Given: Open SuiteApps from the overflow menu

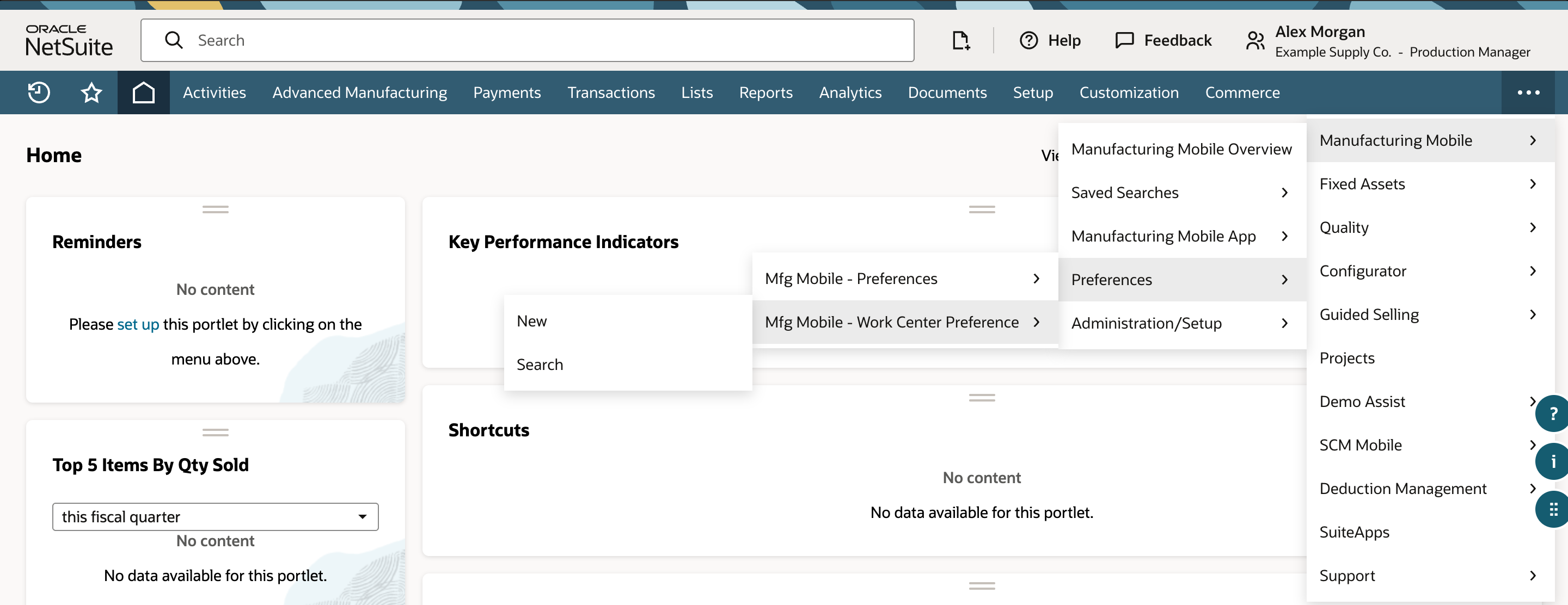Looking at the screenshot, I should pos(1430,532).
